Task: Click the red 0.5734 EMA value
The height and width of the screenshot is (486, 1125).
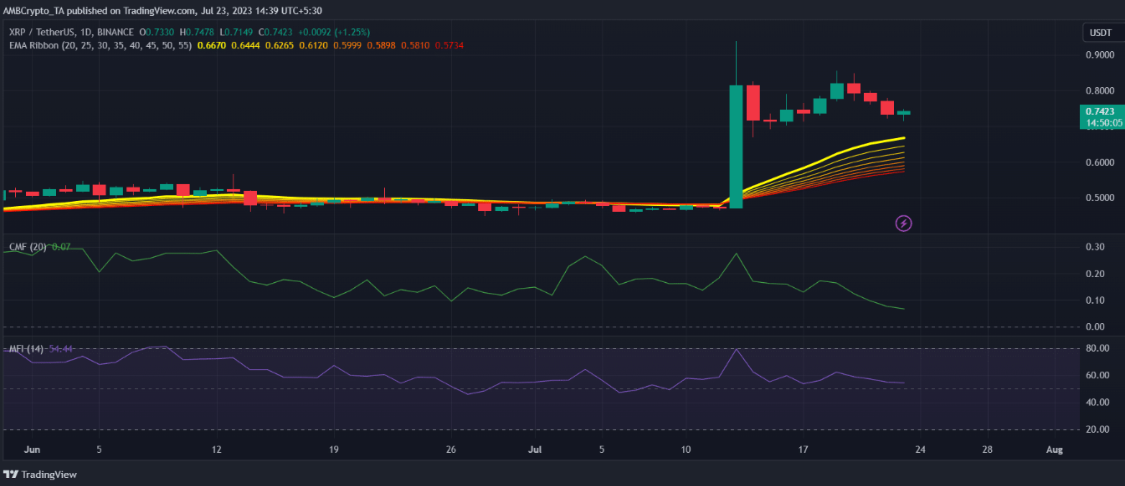Action: pos(487,46)
